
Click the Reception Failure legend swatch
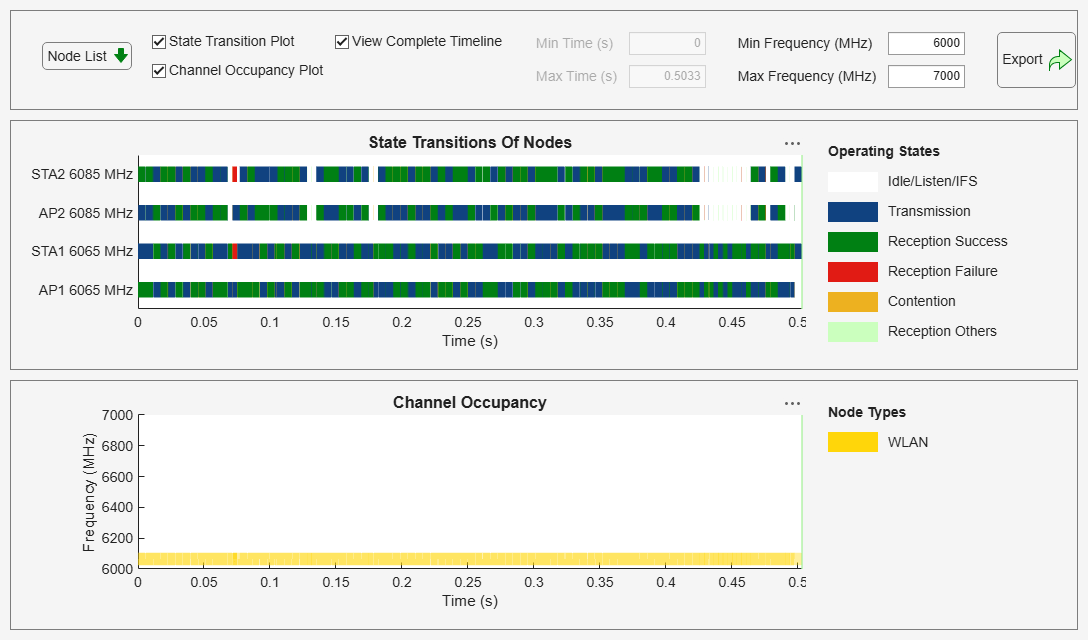click(x=853, y=271)
